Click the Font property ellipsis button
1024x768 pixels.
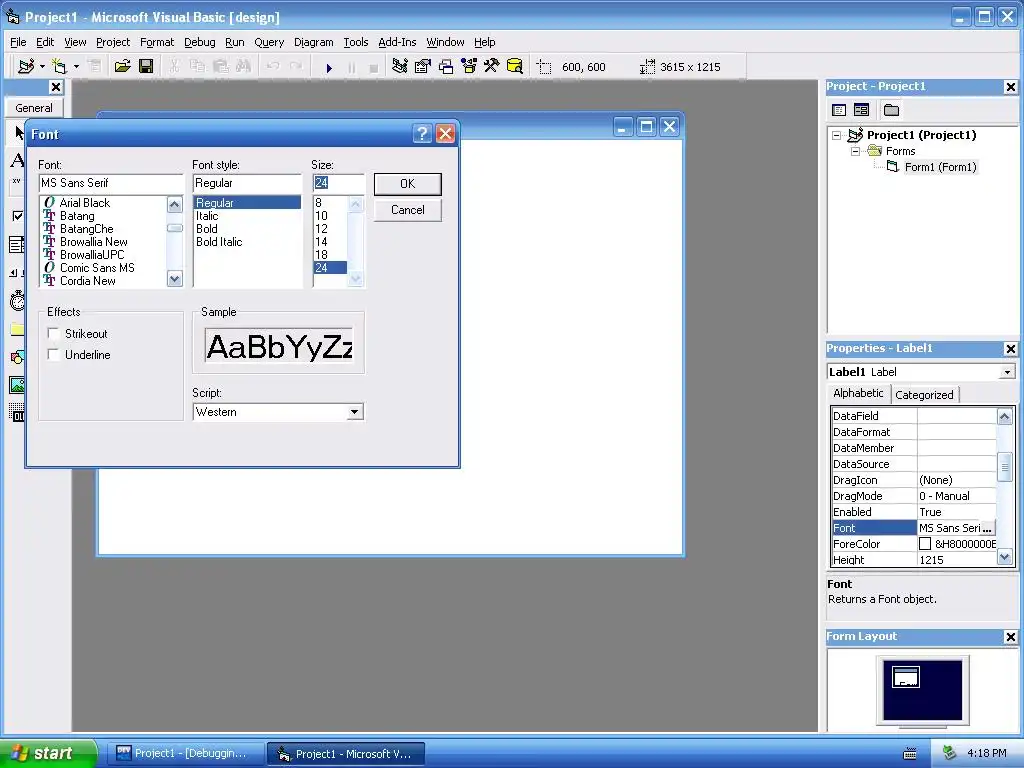click(x=987, y=528)
